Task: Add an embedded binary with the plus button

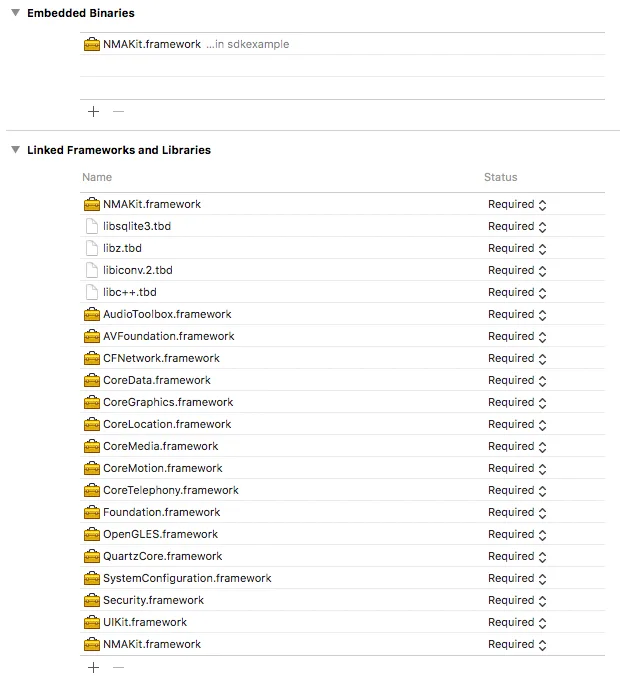Action: coord(94,112)
